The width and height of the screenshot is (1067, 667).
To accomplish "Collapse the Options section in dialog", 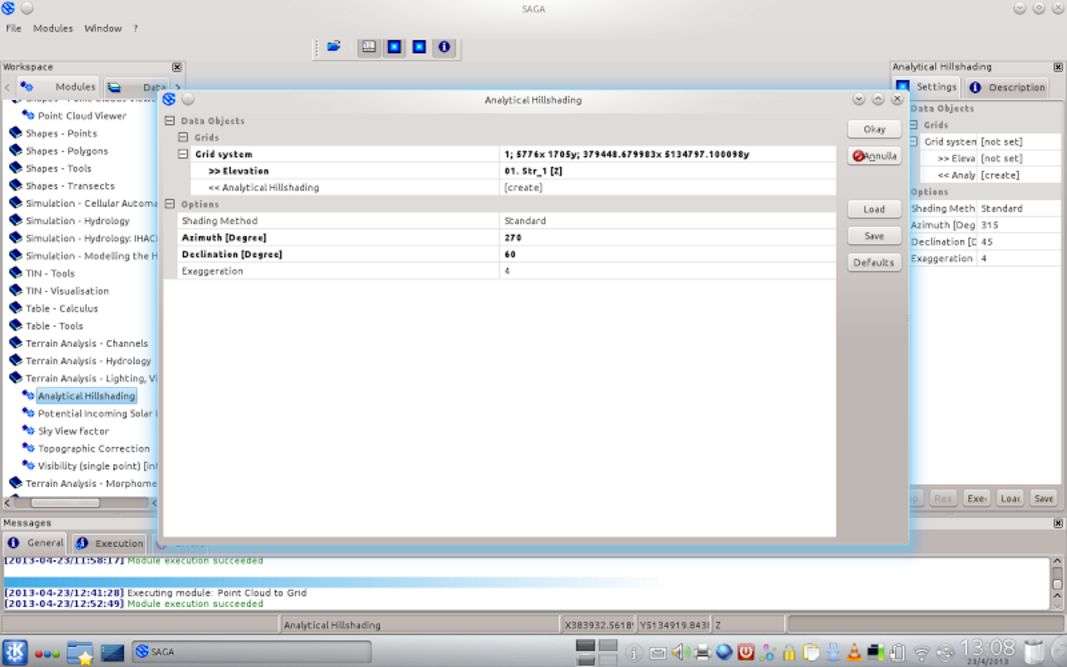I will pyautogui.click(x=169, y=204).
